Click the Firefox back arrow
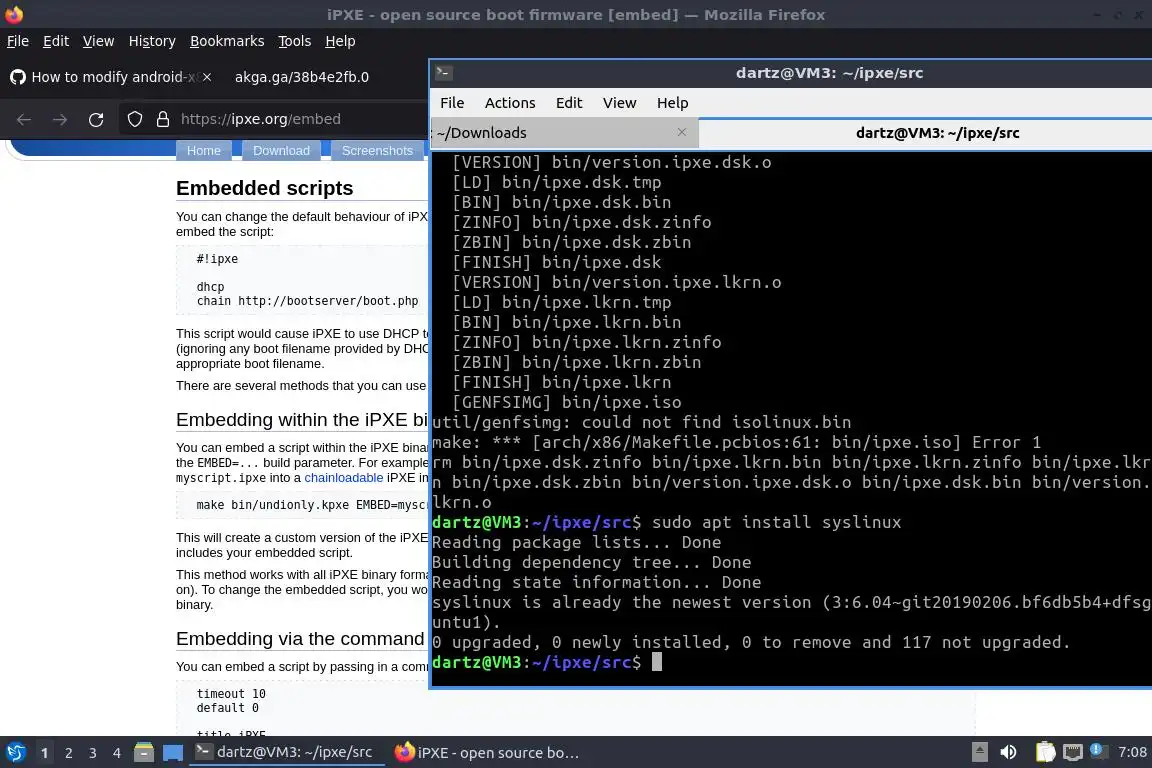1152x768 pixels. coord(24,119)
